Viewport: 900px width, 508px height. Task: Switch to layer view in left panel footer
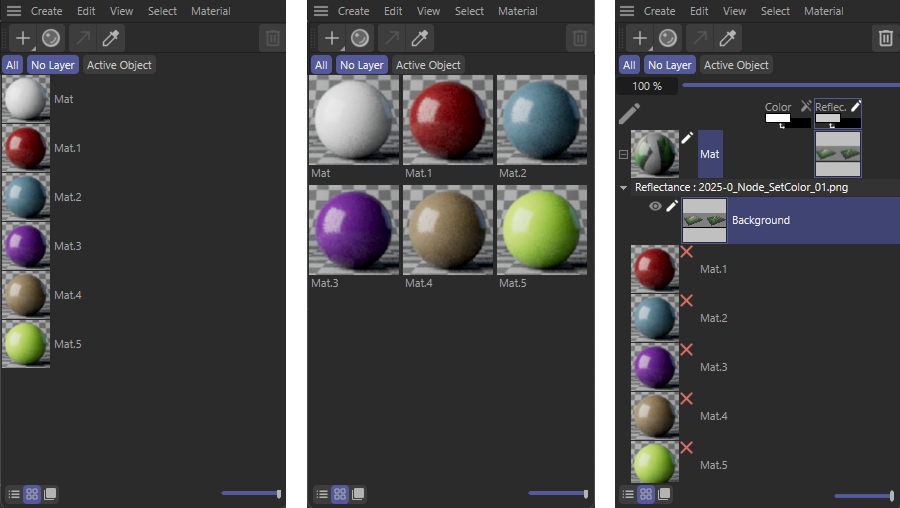[50, 494]
